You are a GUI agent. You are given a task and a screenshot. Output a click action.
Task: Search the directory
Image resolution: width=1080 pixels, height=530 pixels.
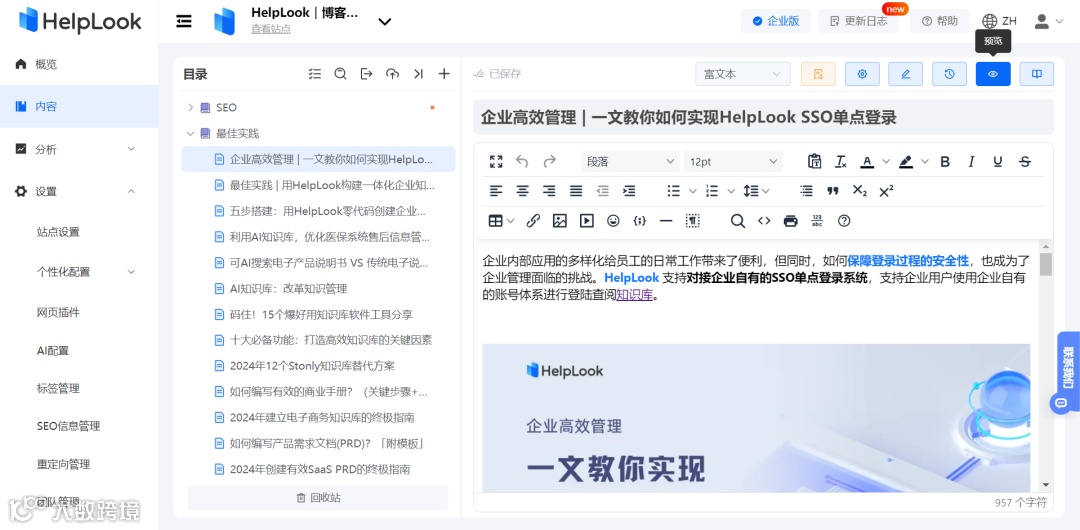(x=340, y=74)
